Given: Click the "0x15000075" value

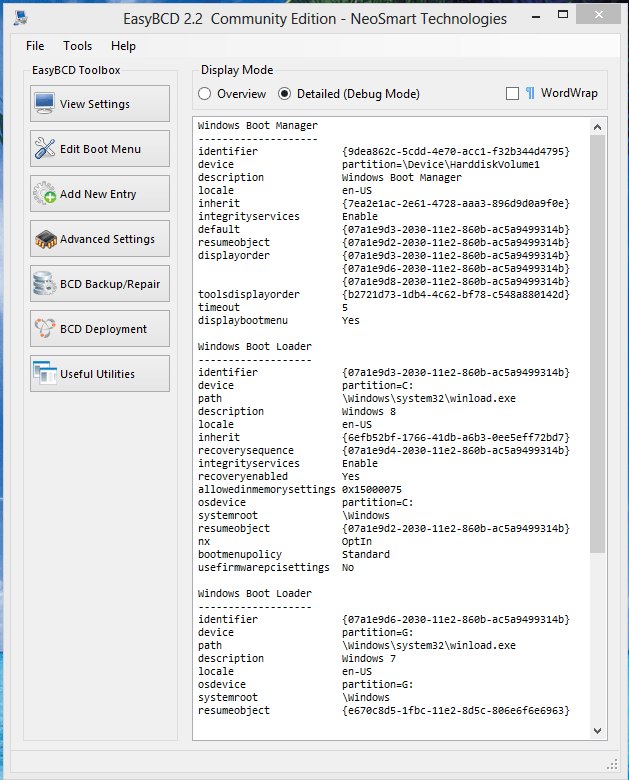Looking at the screenshot, I should coord(372,489).
